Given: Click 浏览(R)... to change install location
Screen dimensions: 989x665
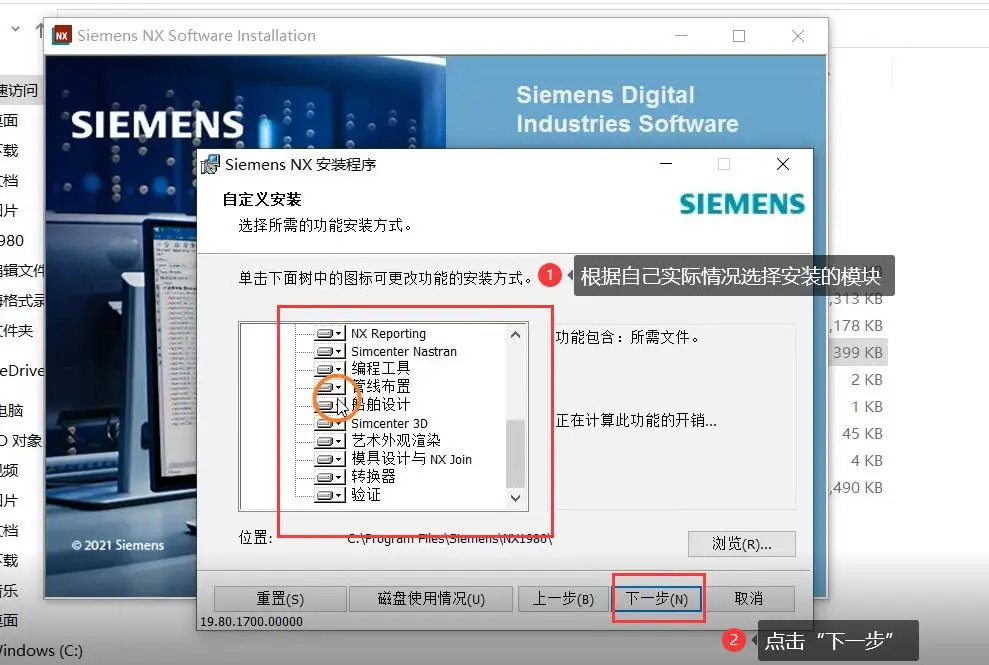Looking at the screenshot, I should pyautogui.click(x=742, y=544).
